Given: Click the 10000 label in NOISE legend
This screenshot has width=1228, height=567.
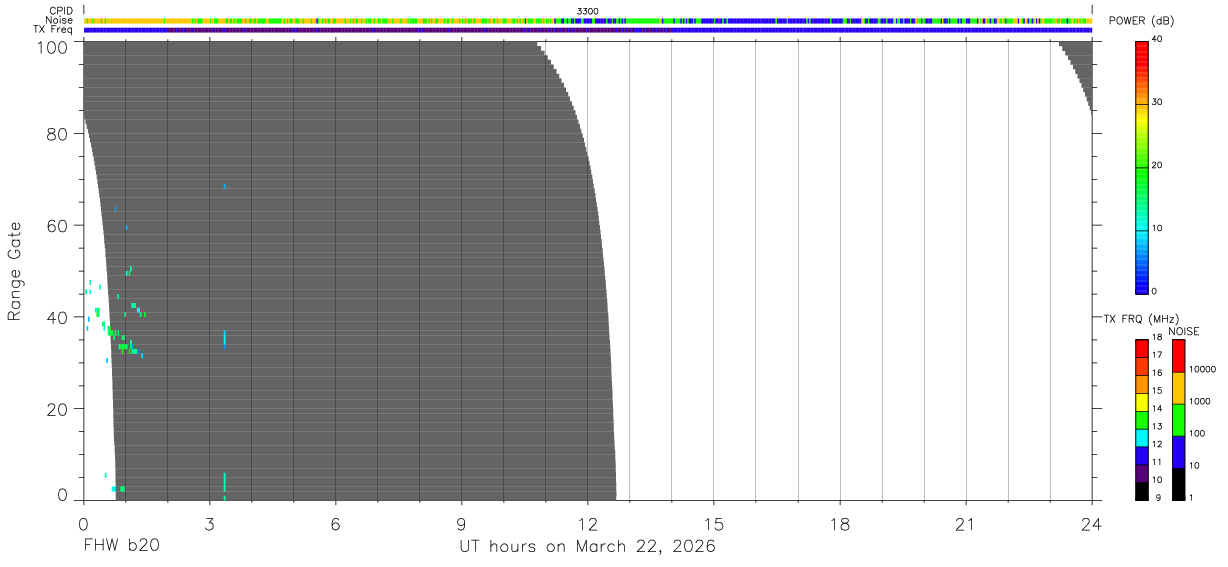Looking at the screenshot, I should [1202, 369].
